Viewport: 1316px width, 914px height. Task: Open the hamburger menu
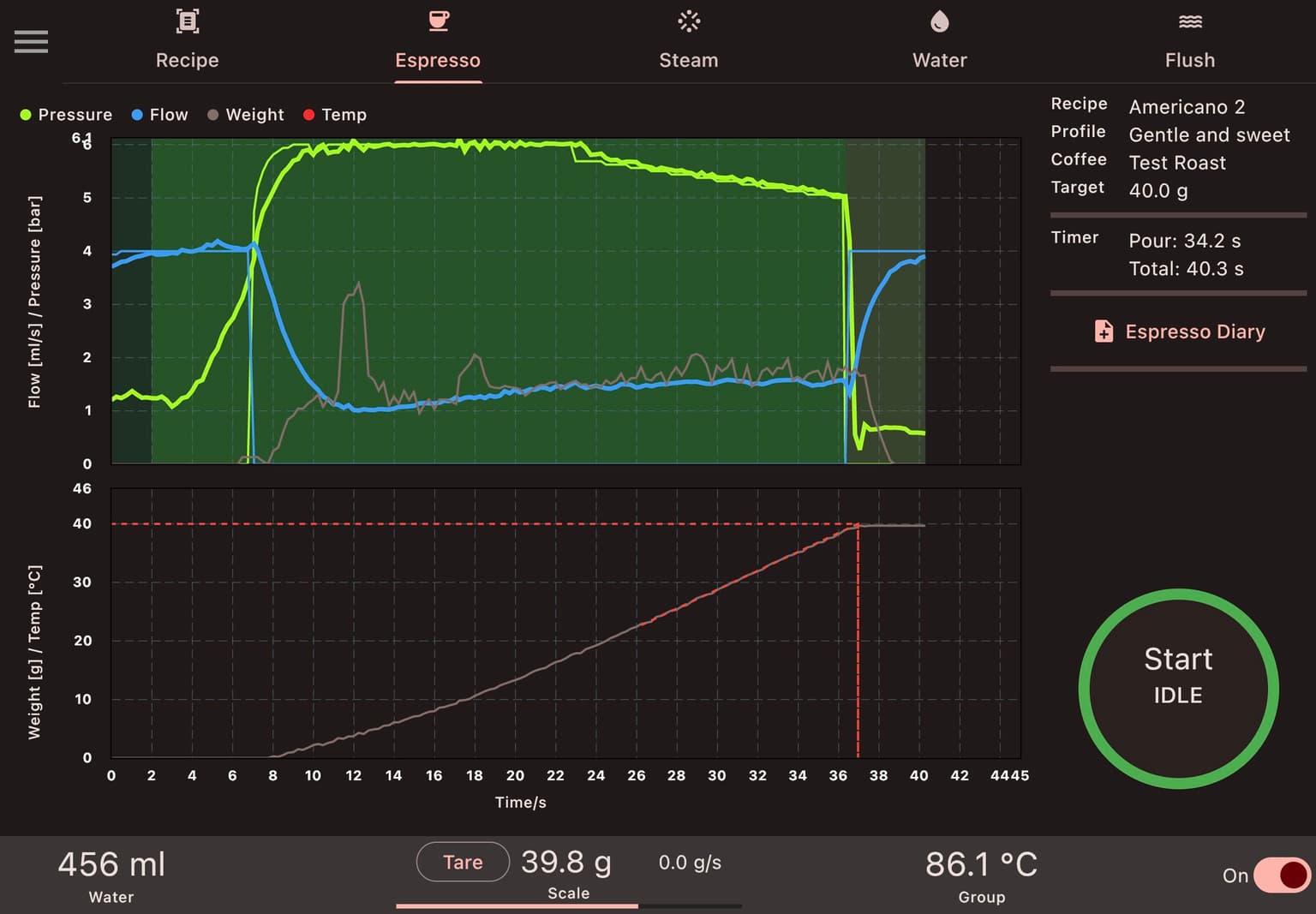click(x=31, y=41)
